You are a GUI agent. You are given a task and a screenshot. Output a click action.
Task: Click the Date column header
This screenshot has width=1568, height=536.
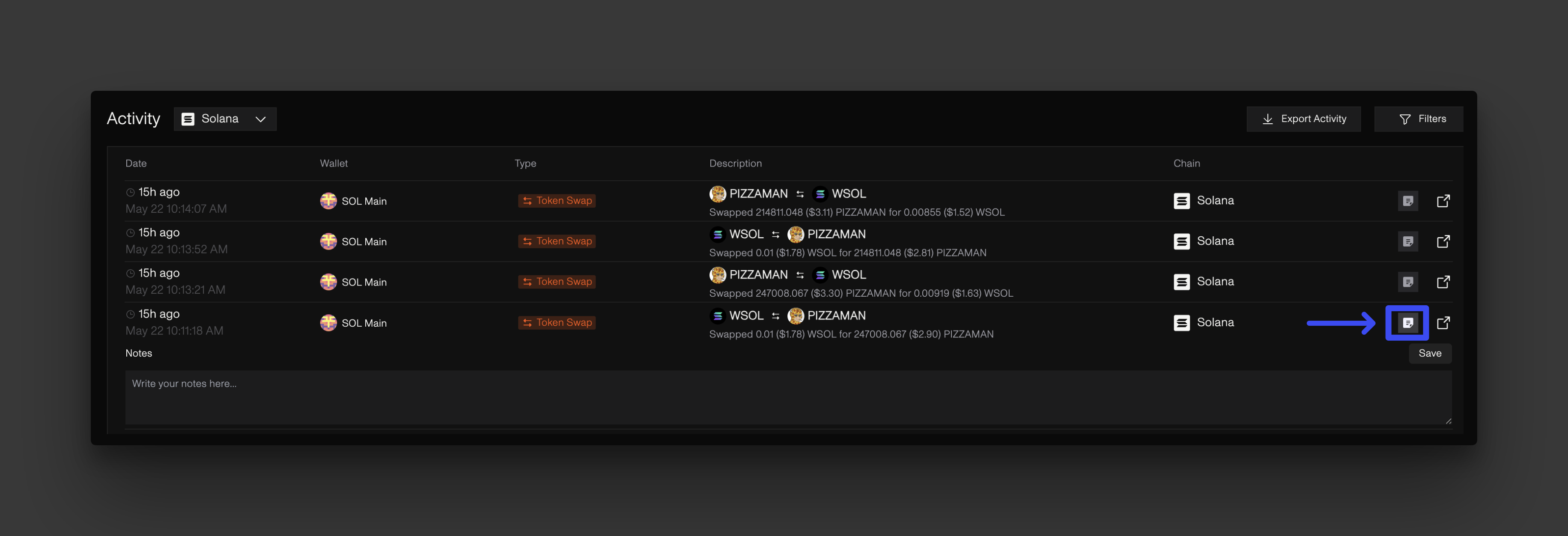click(x=136, y=163)
